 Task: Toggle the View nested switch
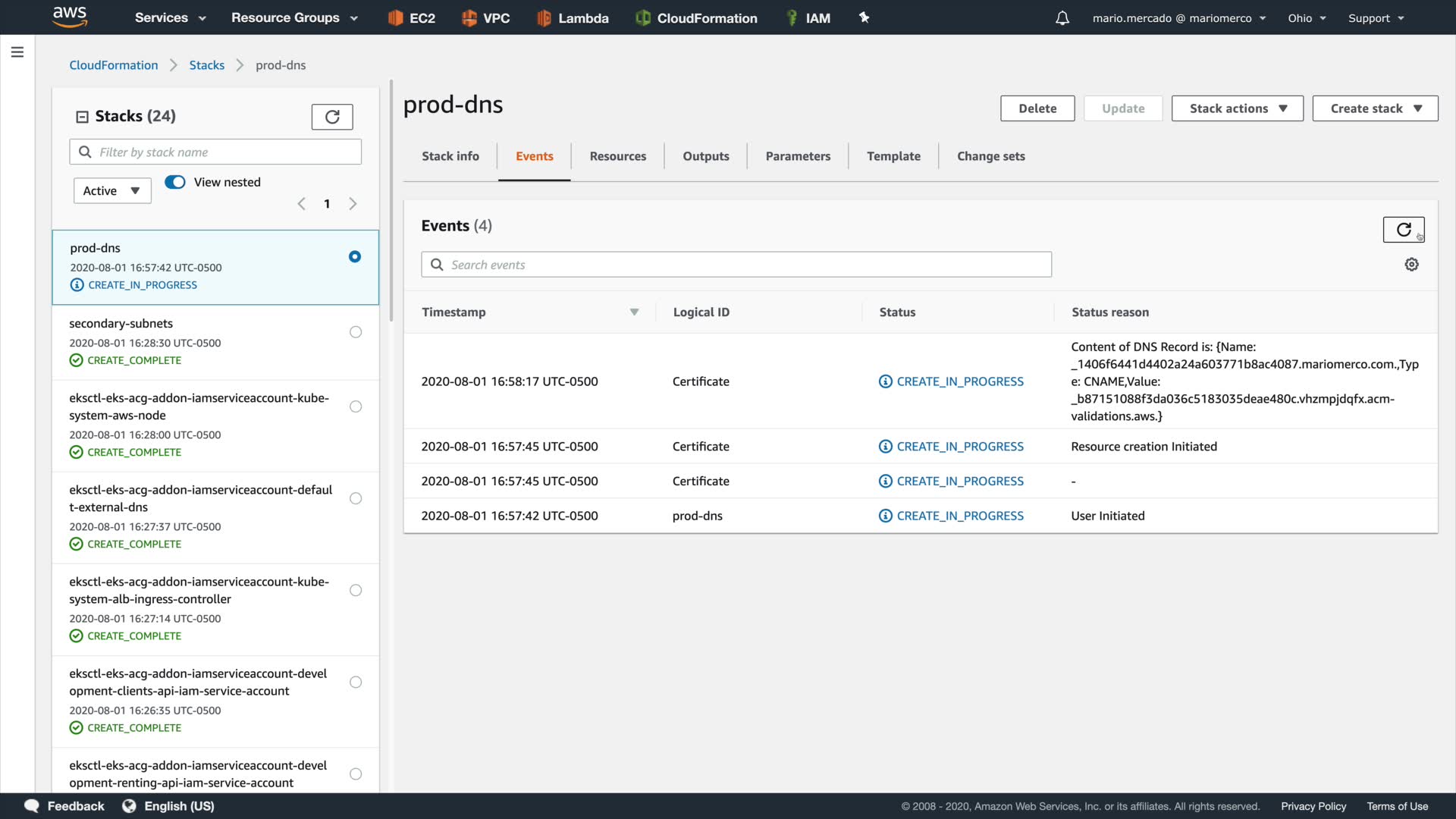175,182
